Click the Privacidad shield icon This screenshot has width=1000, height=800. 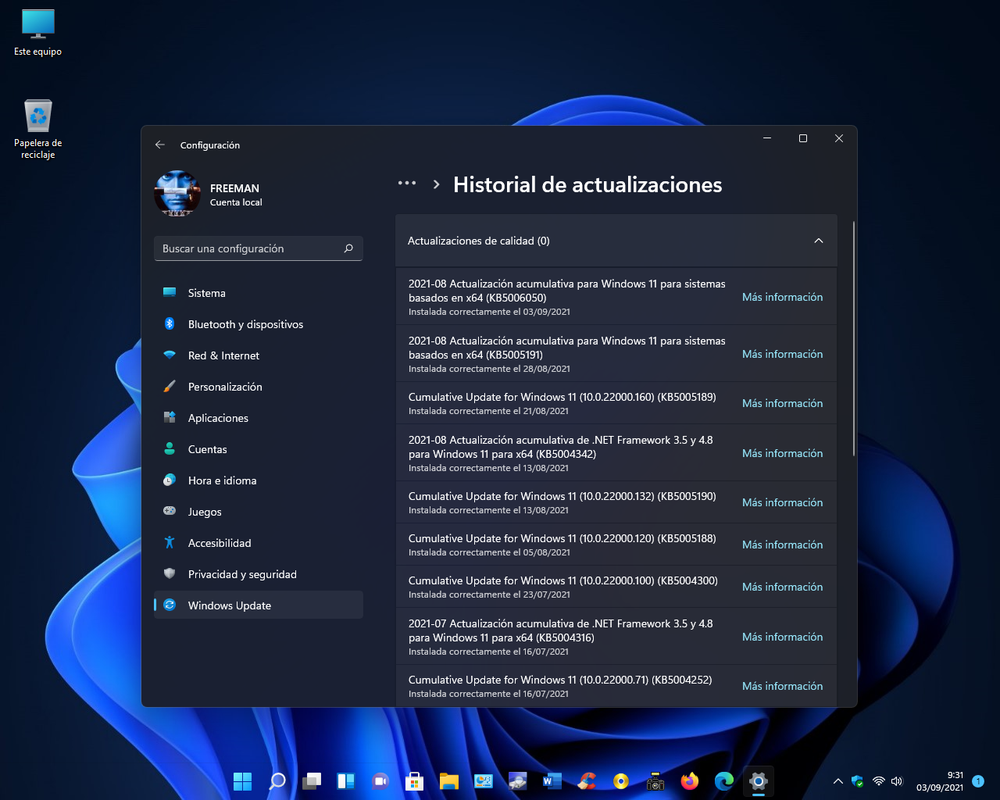click(x=169, y=573)
